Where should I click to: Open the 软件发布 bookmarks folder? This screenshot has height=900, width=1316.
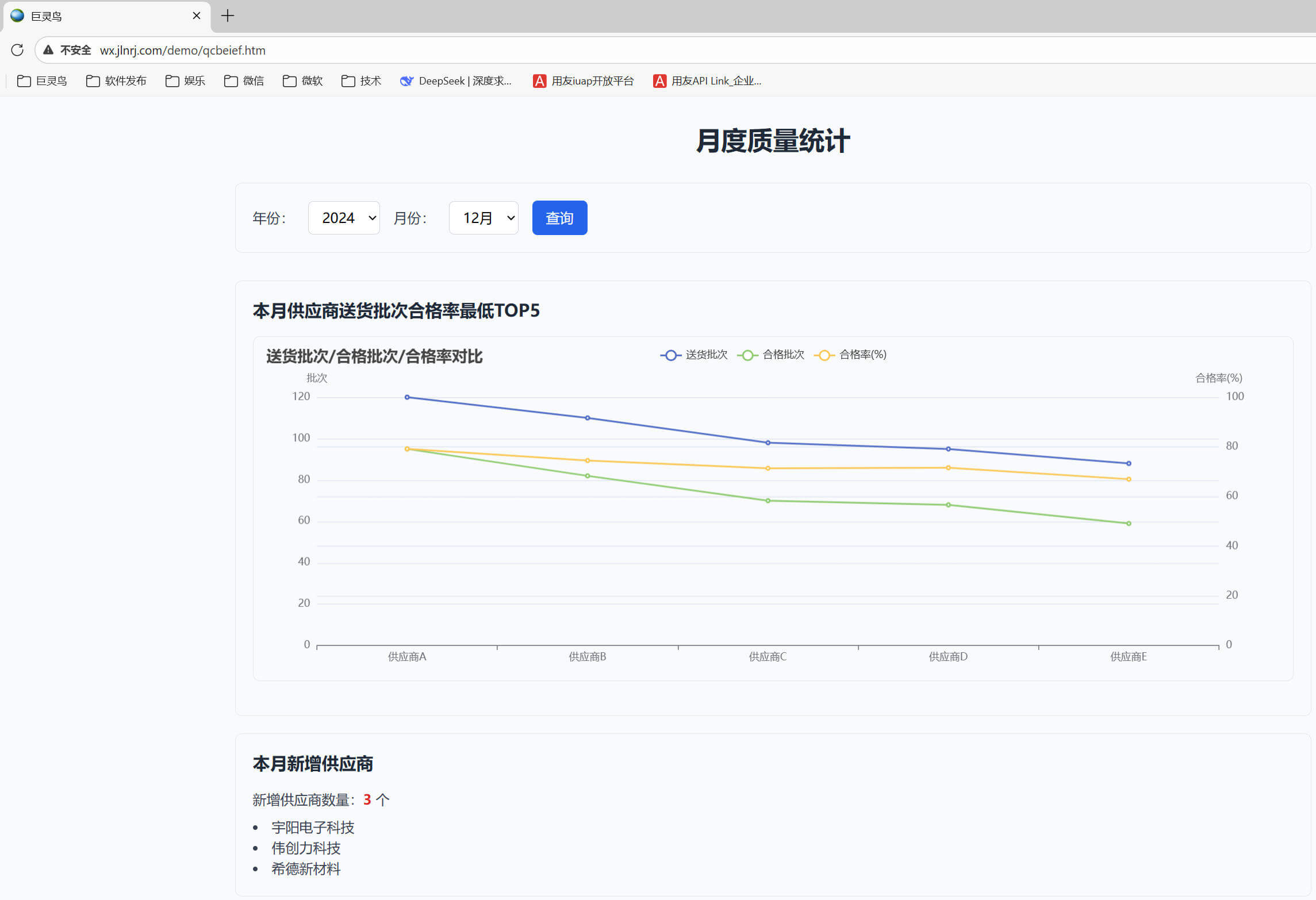116,81
